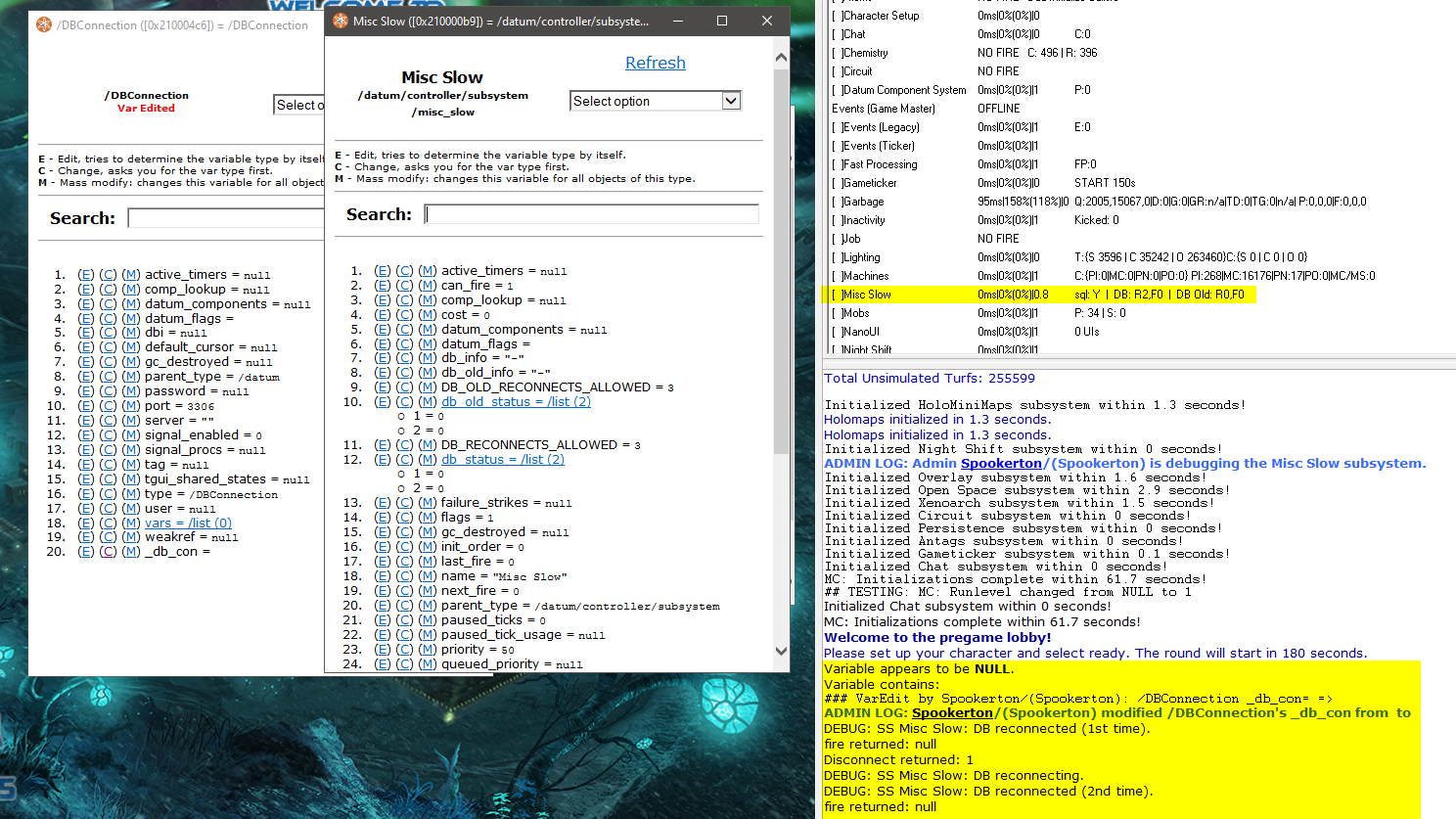Click (E) link for user in DBConnection

click(86, 509)
